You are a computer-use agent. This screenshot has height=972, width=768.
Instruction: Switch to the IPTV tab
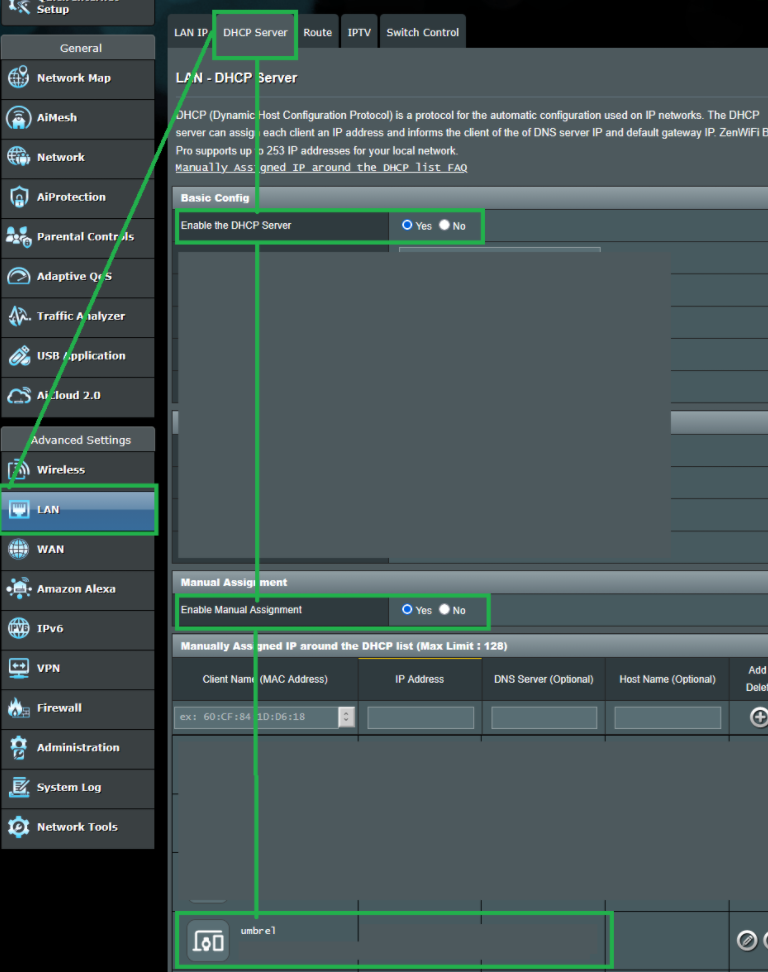tap(359, 32)
